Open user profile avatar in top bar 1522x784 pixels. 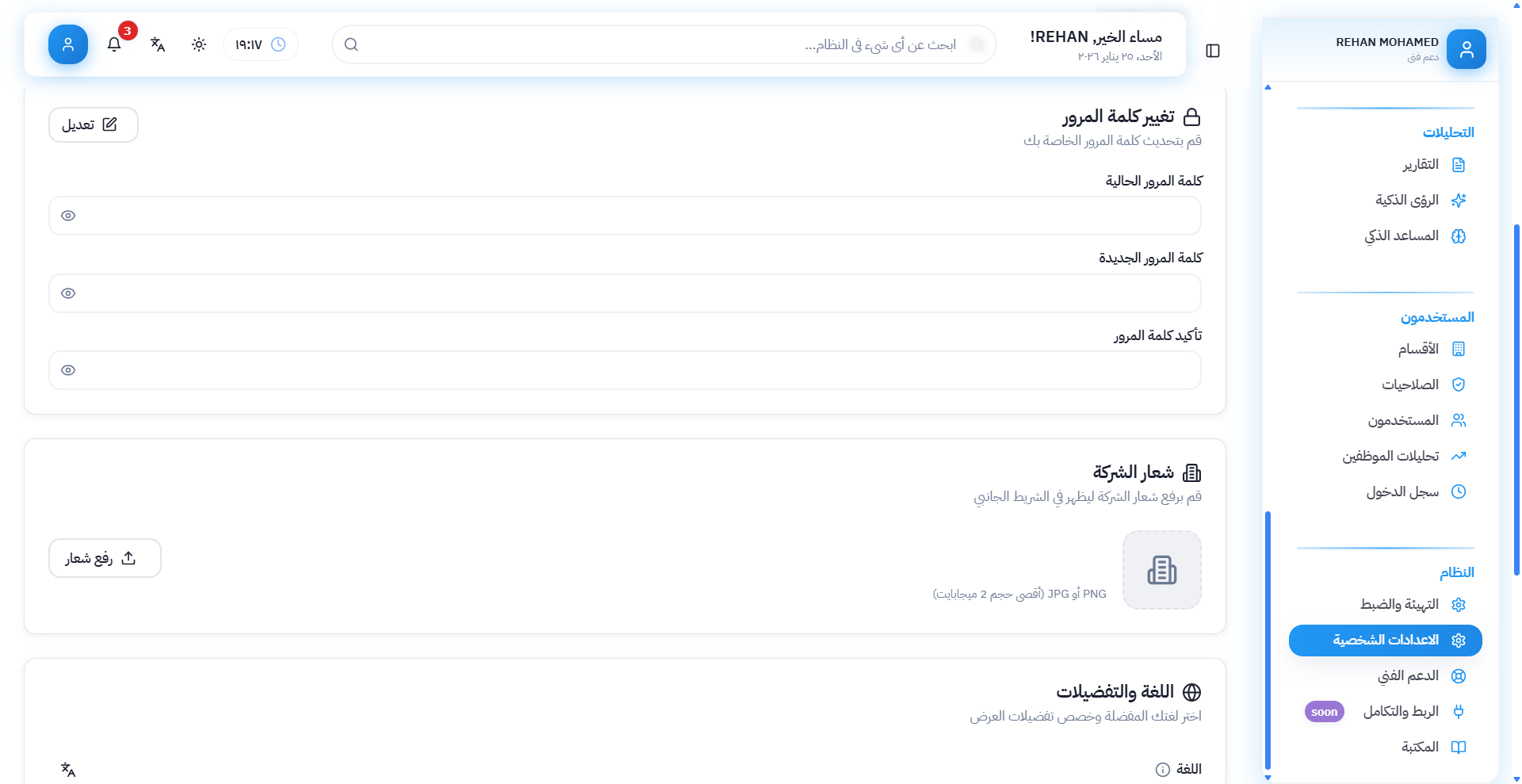pyautogui.click(x=68, y=44)
